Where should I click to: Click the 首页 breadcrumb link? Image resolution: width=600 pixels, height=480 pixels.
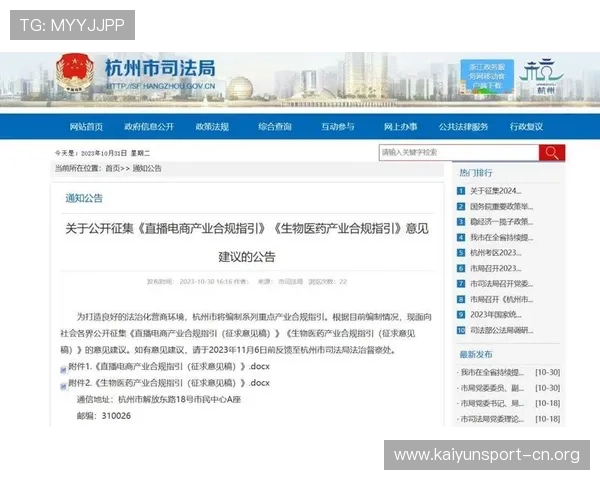pyautogui.click(x=112, y=168)
